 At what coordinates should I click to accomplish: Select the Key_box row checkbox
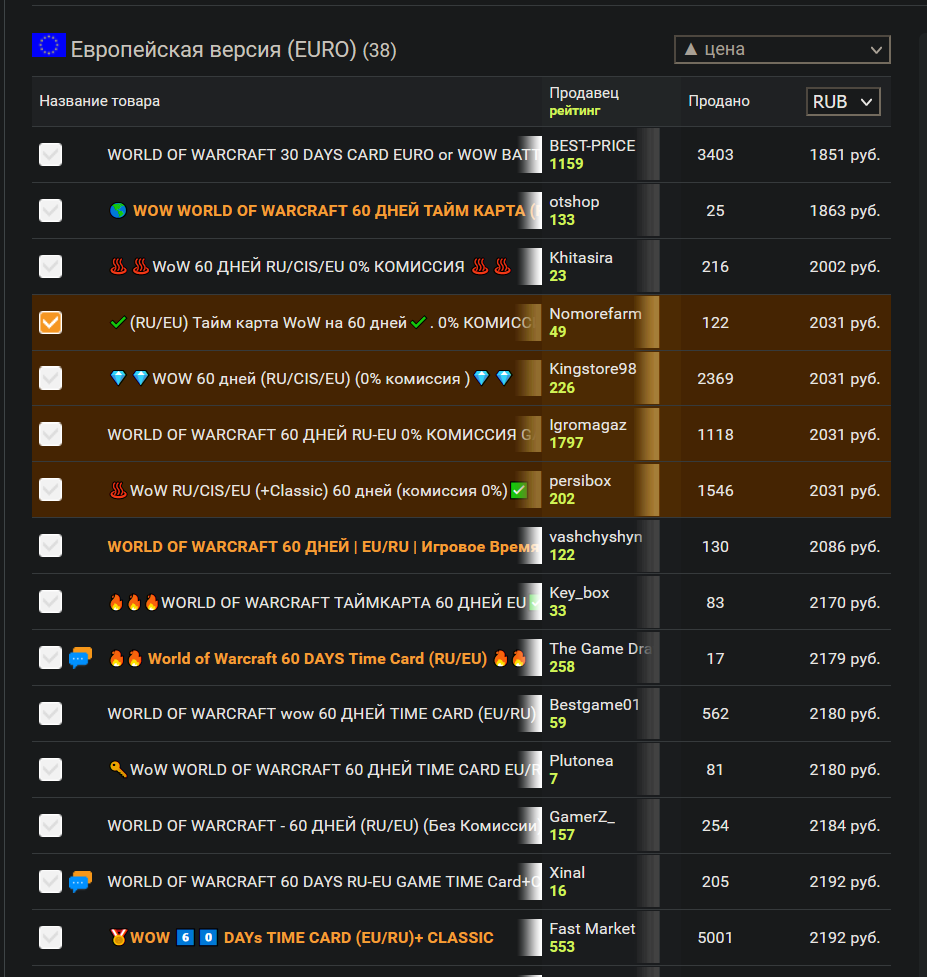pyautogui.click(x=50, y=602)
